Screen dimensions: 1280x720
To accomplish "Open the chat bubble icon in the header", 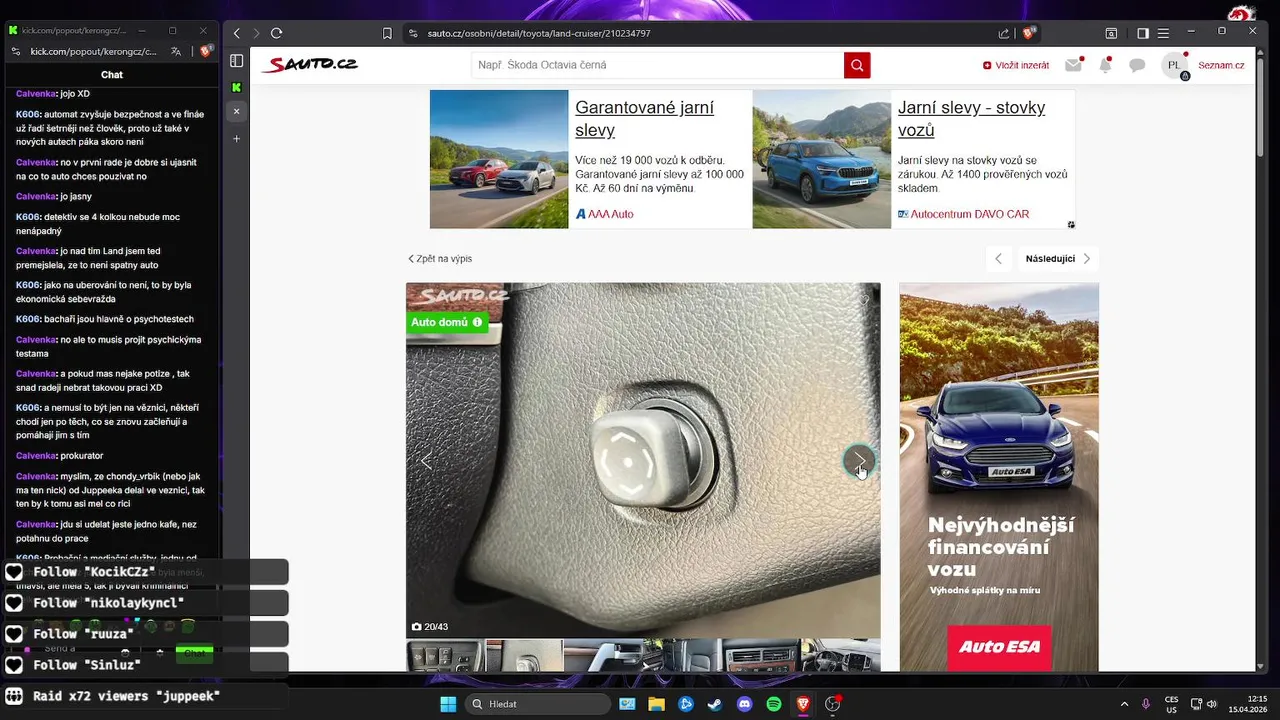I will tap(1137, 65).
